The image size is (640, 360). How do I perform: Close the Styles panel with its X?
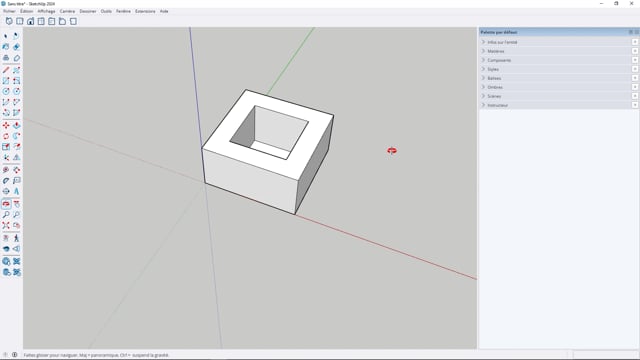635,69
